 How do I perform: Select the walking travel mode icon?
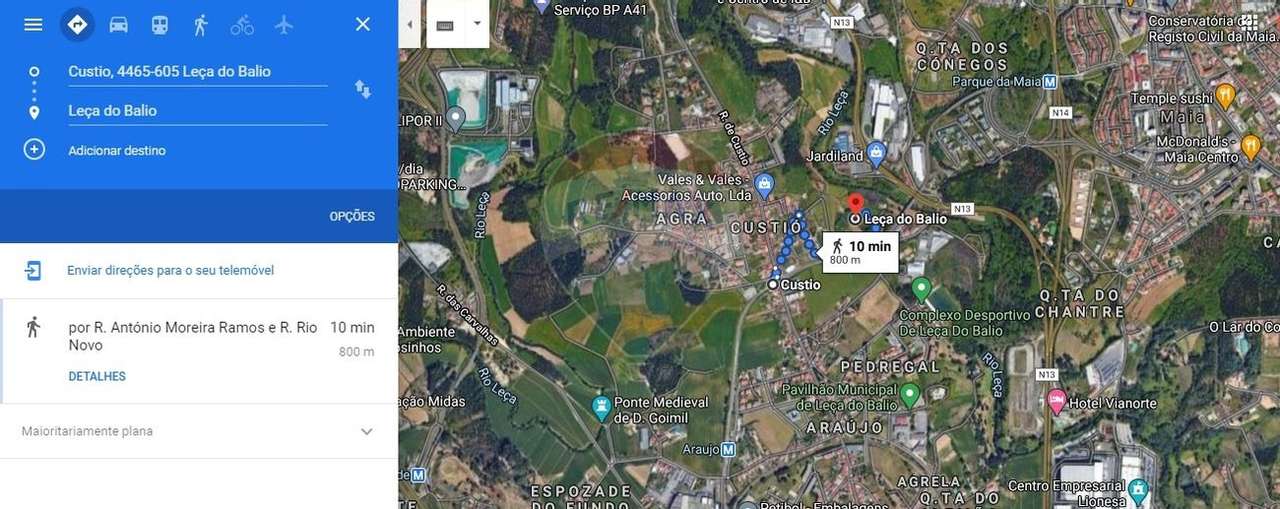click(201, 24)
